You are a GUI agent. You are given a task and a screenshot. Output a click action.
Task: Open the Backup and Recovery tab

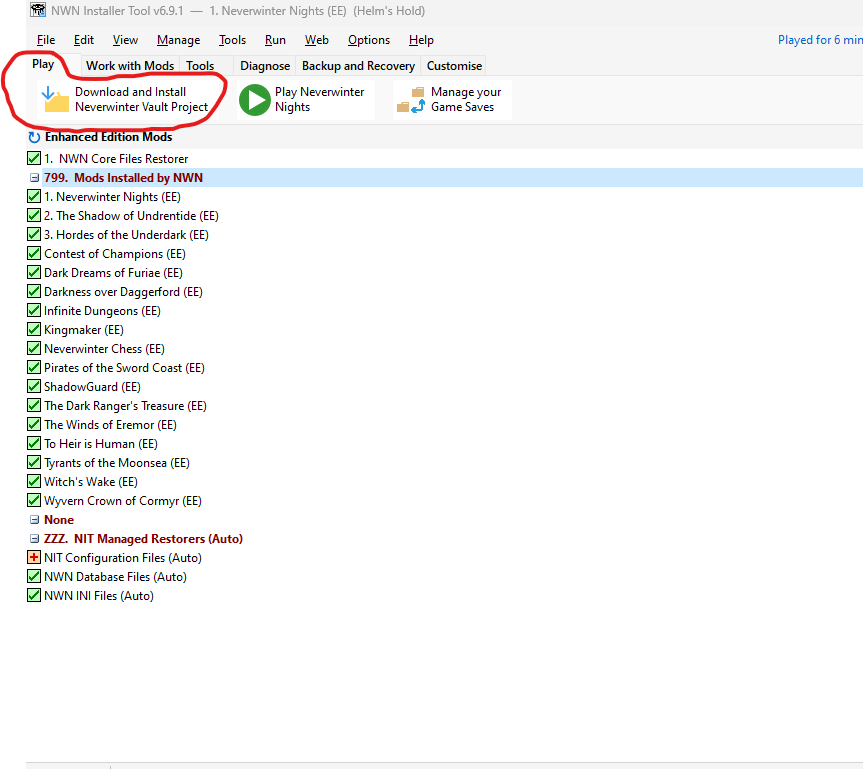click(358, 66)
